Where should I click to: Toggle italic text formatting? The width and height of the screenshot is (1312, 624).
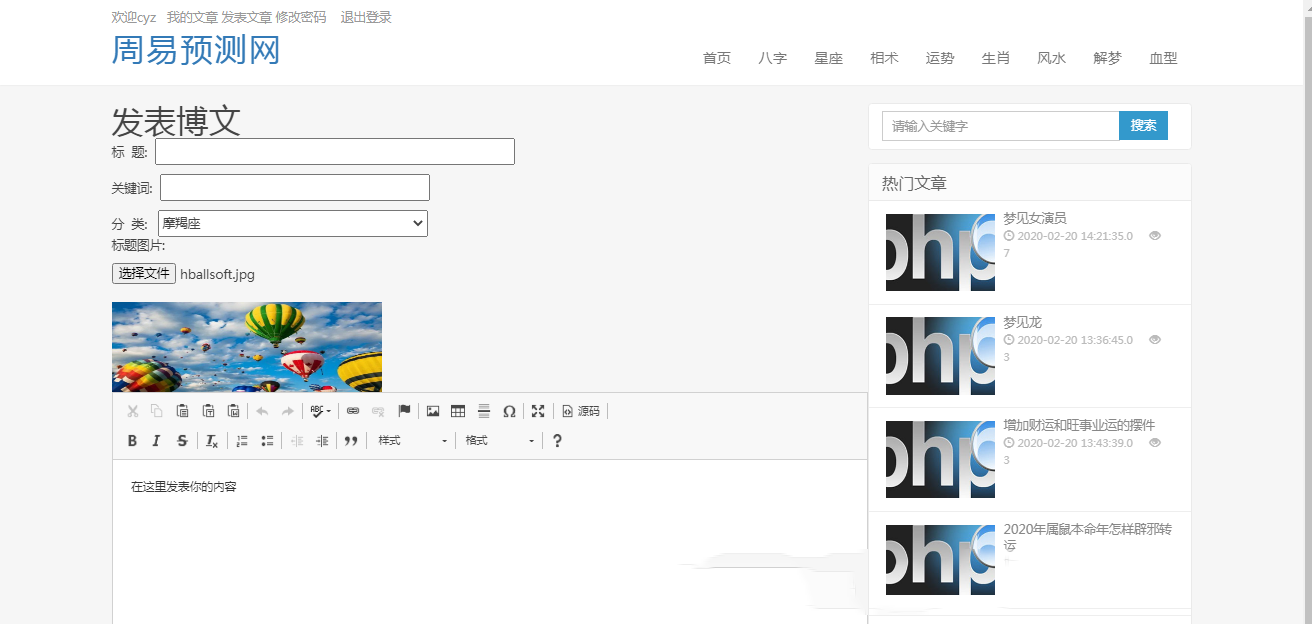[x=156, y=441]
